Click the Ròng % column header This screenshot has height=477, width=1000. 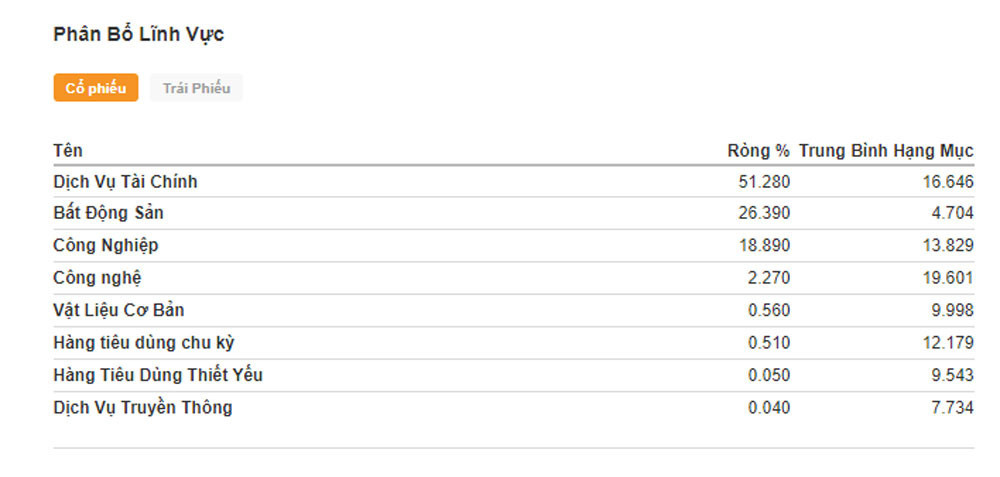tap(758, 151)
